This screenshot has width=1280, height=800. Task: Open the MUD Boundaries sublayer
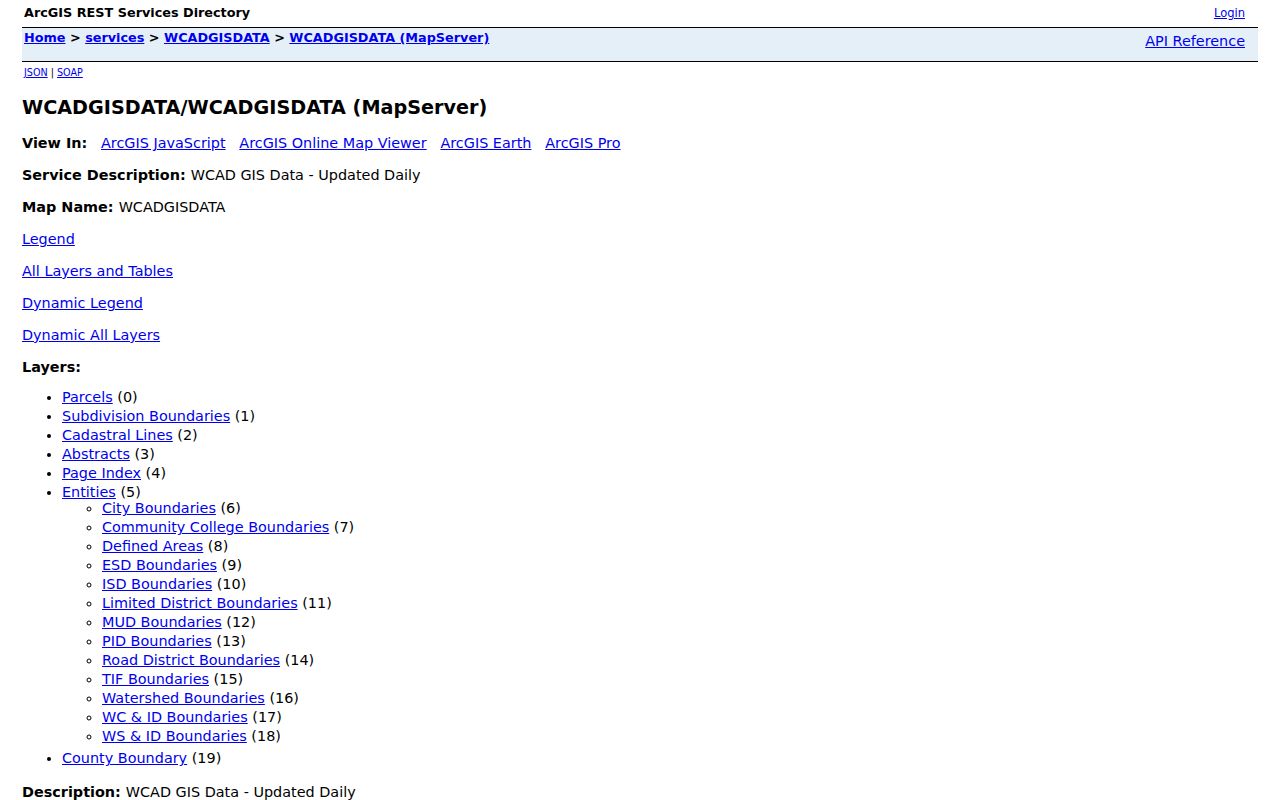tap(162, 622)
